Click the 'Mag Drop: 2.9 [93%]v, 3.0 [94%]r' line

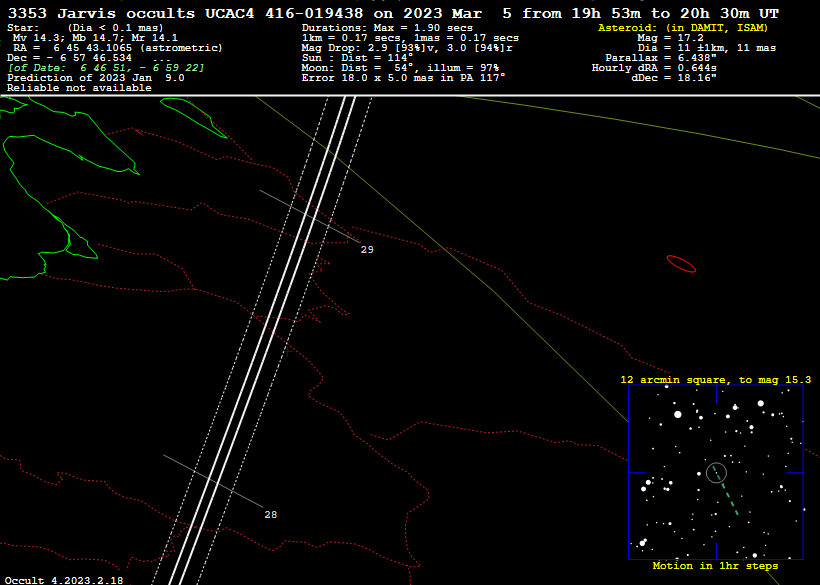coord(407,48)
